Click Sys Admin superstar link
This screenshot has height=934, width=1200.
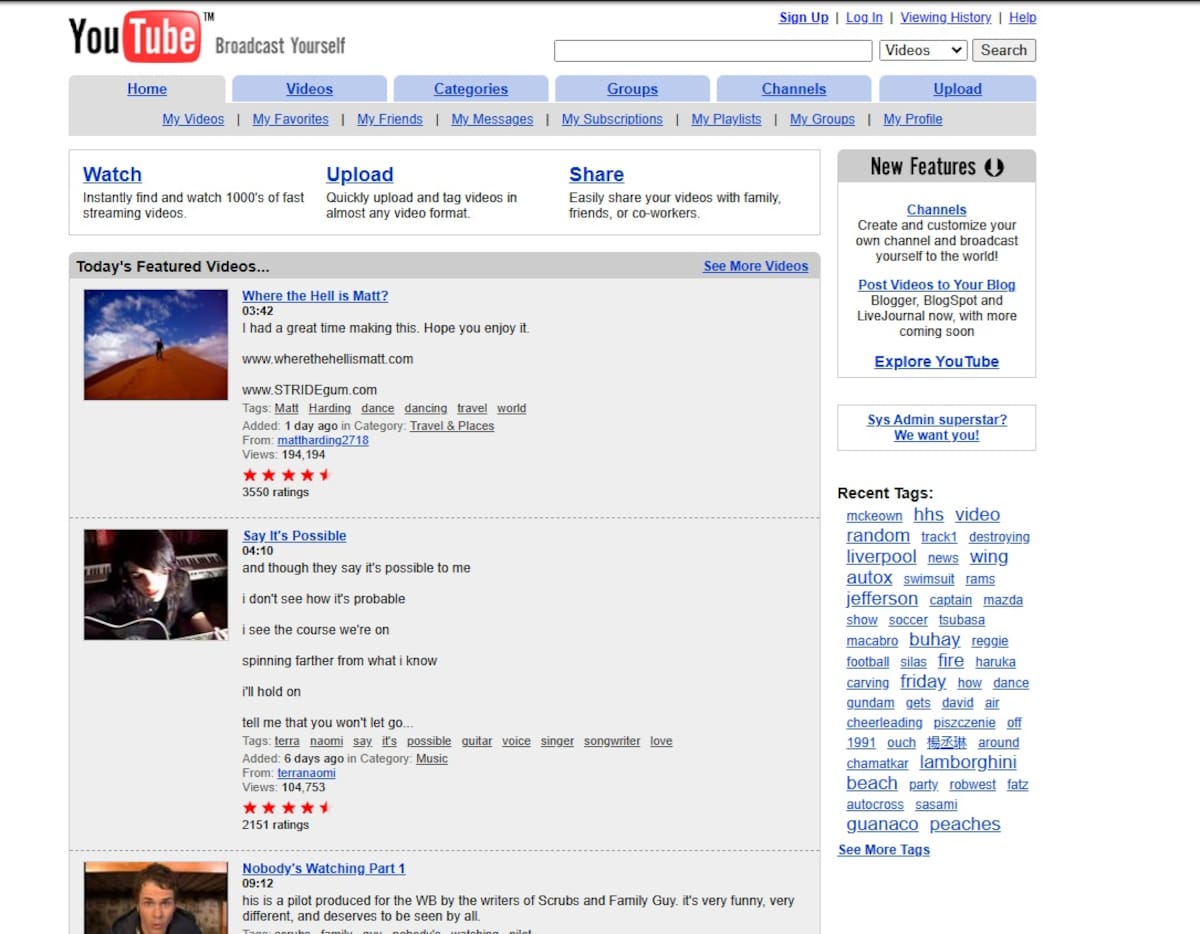(937, 427)
